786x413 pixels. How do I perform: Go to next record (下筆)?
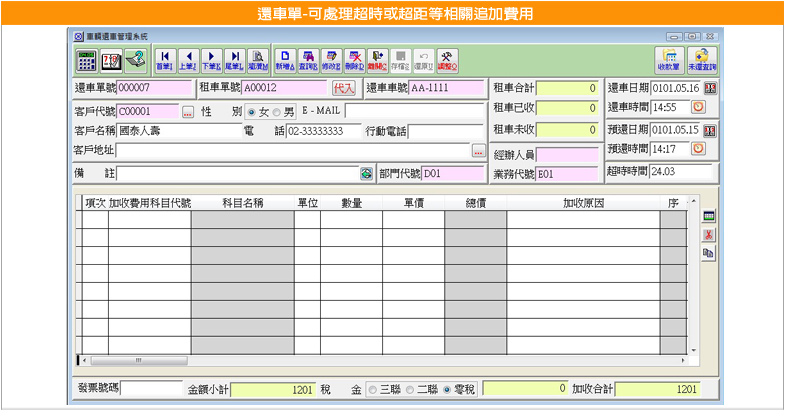[212, 59]
